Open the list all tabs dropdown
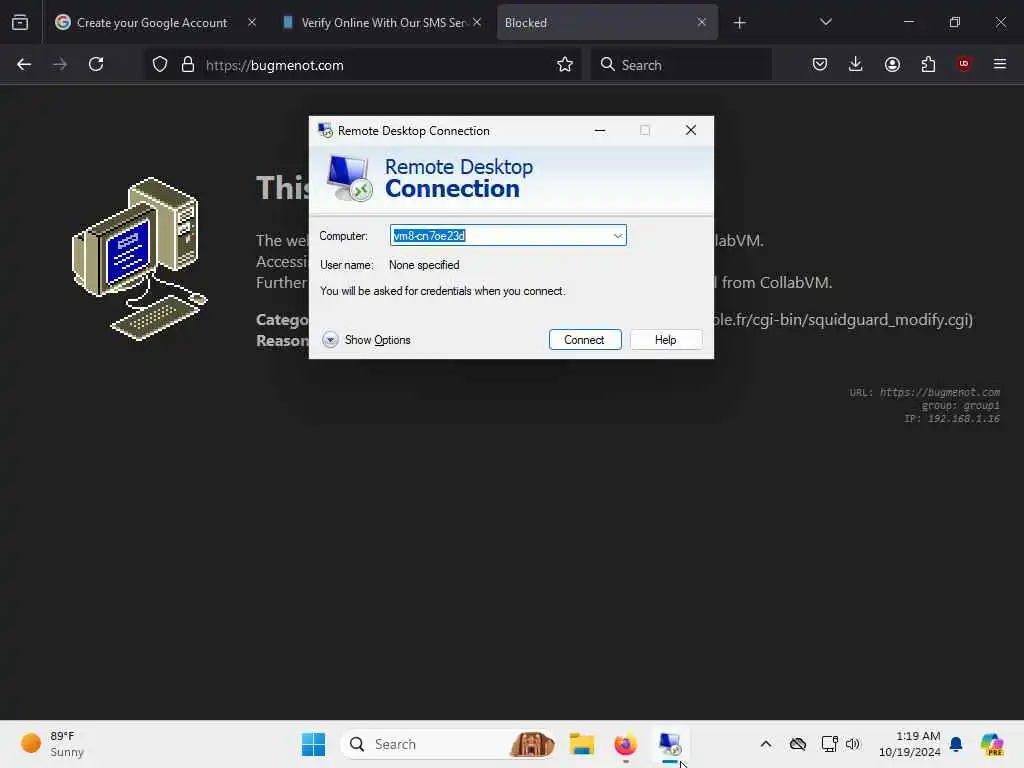Image resolution: width=1024 pixels, height=768 pixels. coord(825,22)
